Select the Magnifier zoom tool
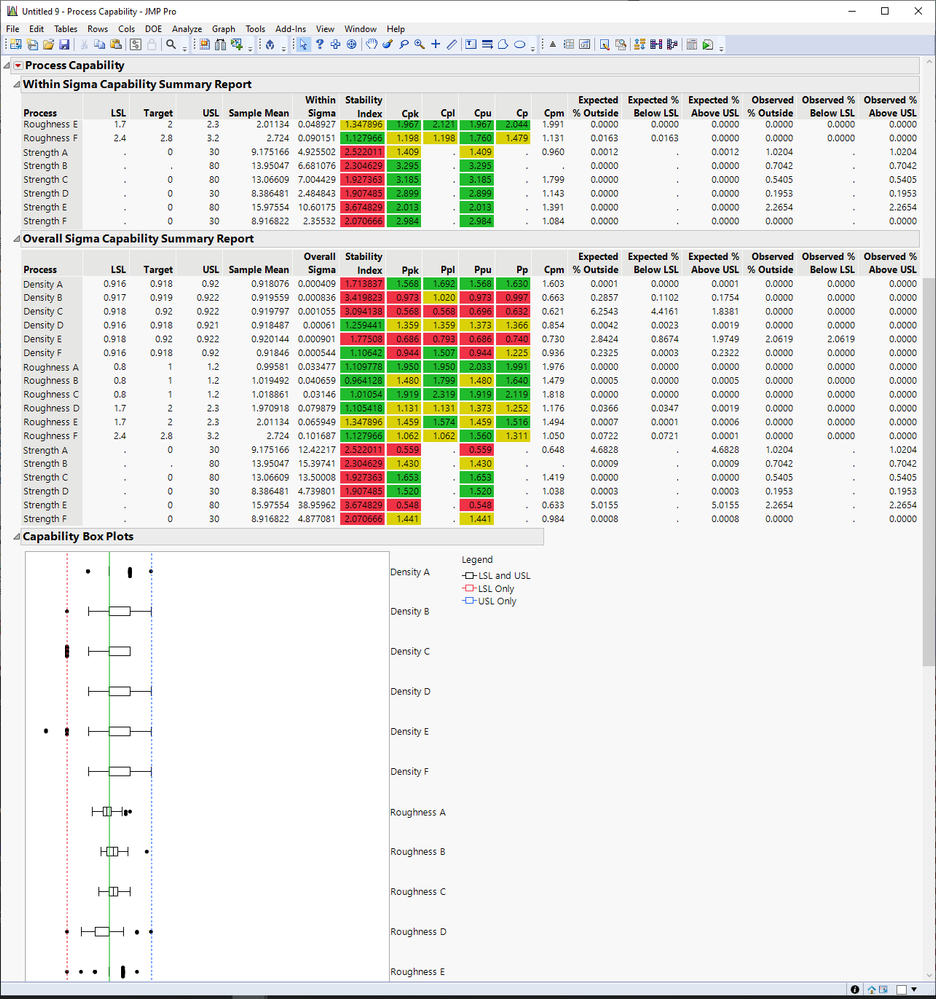This screenshot has width=936, height=999. click(417, 45)
